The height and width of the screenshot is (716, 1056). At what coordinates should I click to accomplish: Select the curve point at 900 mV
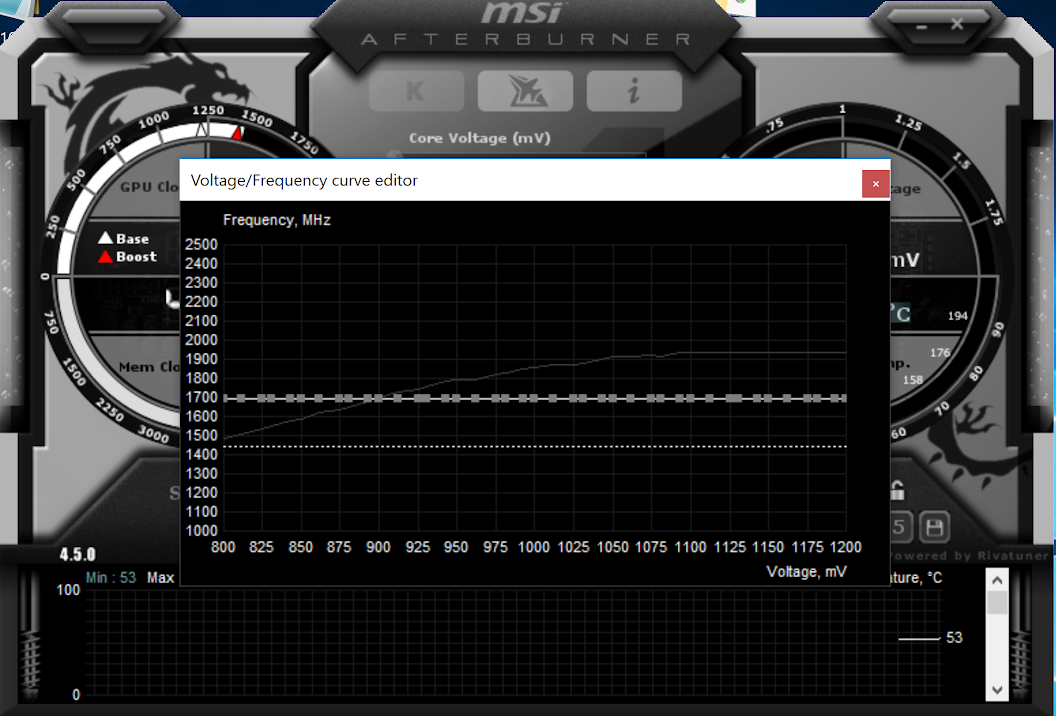pos(378,399)
